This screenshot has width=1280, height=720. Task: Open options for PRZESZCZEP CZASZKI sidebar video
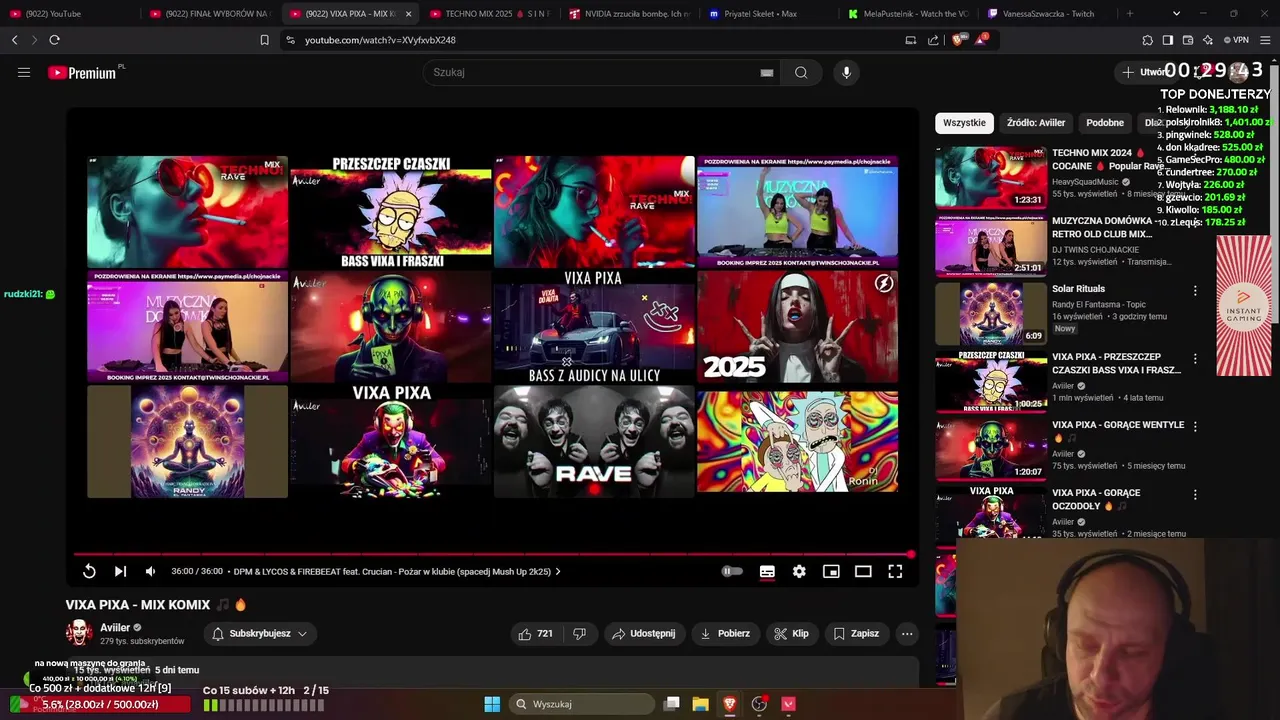(1195, 358)
